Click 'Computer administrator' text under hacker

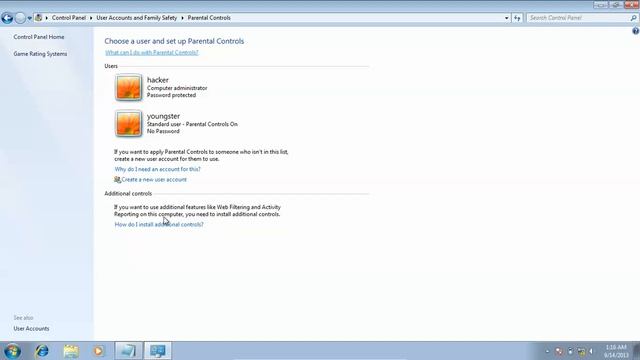[x=177, y=88]
